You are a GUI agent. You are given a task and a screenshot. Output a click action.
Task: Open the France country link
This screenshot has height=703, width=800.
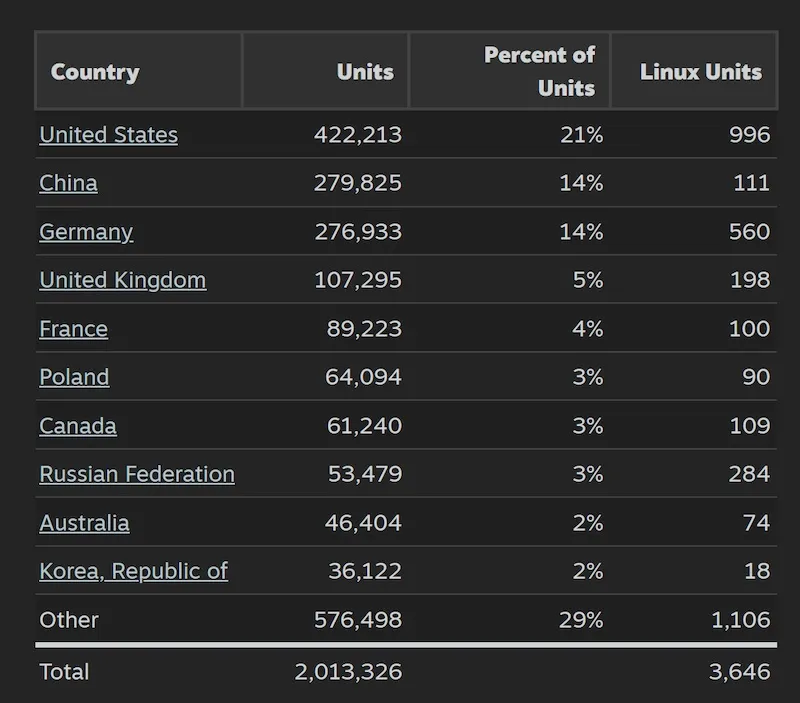pyautogui.click(x=73, y=329)
